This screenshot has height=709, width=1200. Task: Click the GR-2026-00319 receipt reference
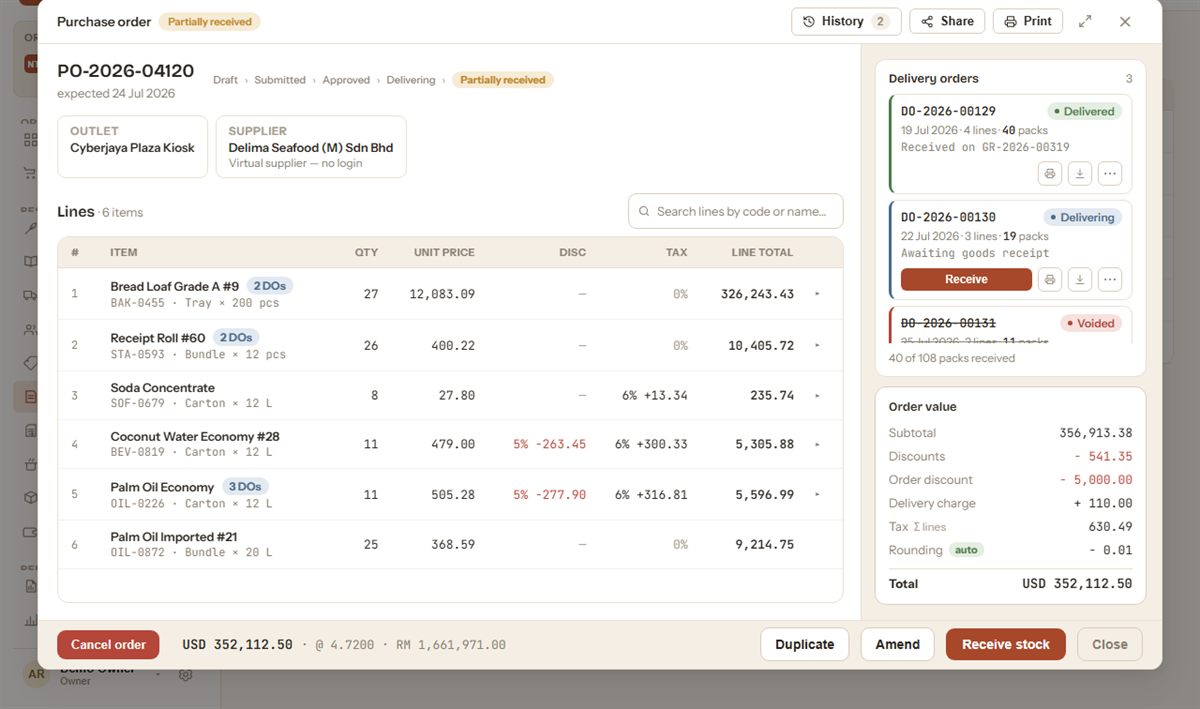click(1022, 147)
